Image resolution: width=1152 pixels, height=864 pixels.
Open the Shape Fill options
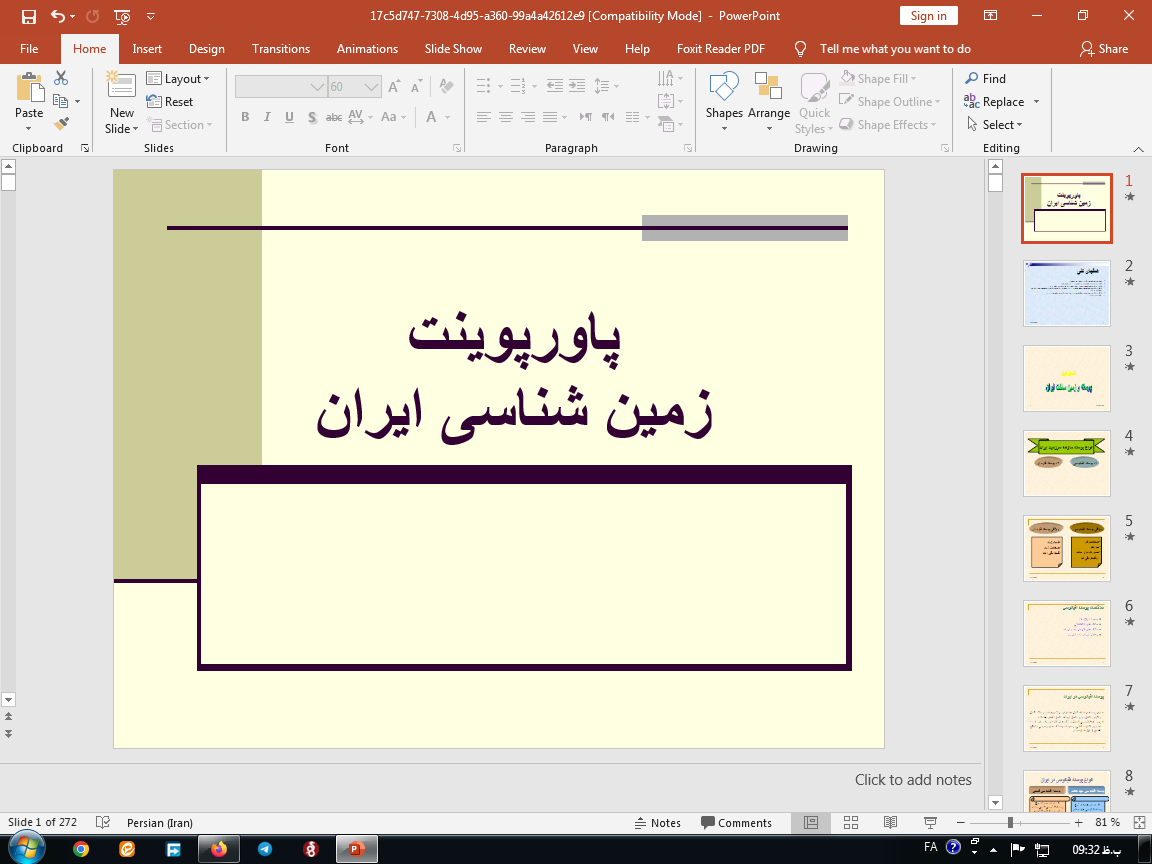[880, 78]
